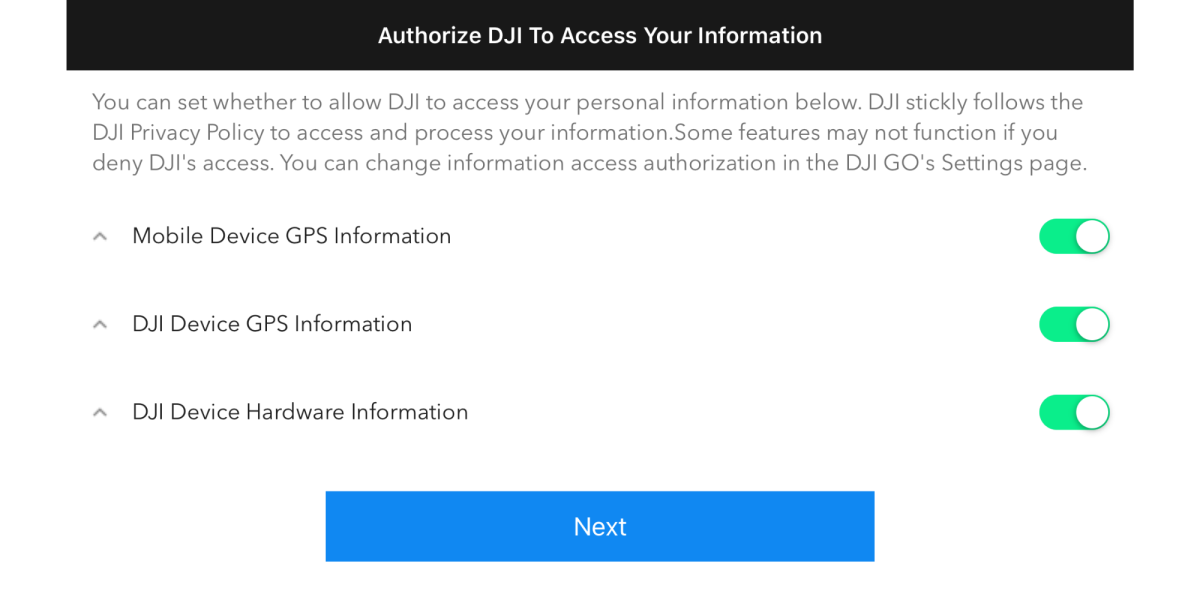Screen dimensions: 1200x600
Task: Turn off DJI Device GPS Information toggle
Action: coord(1074,325)
